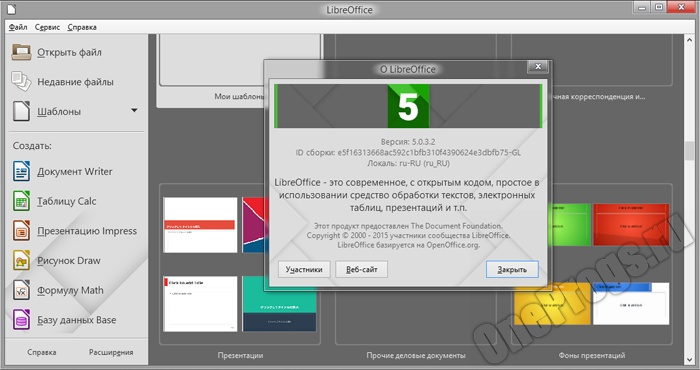
Task: Click the LibreOffice document icon in title bar
Action: (x=11, y=8)
